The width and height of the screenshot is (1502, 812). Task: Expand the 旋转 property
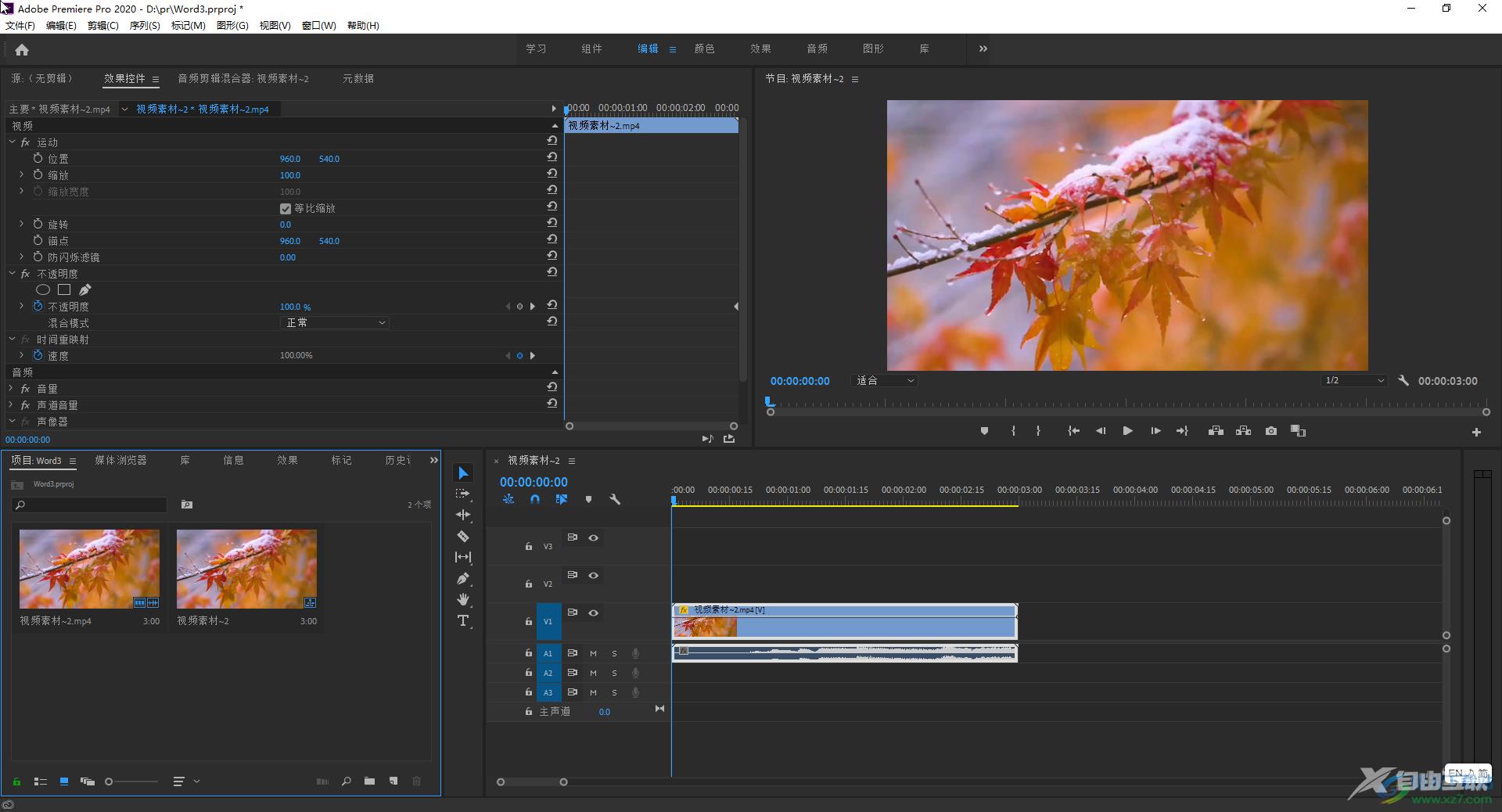(21, 224)
